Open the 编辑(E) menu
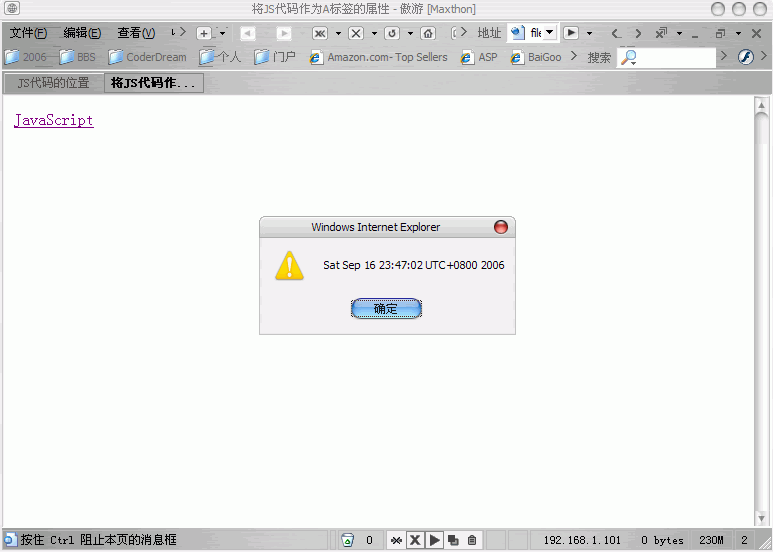The height and width of the screenshot is (552, 773). (x=82, y=33)
